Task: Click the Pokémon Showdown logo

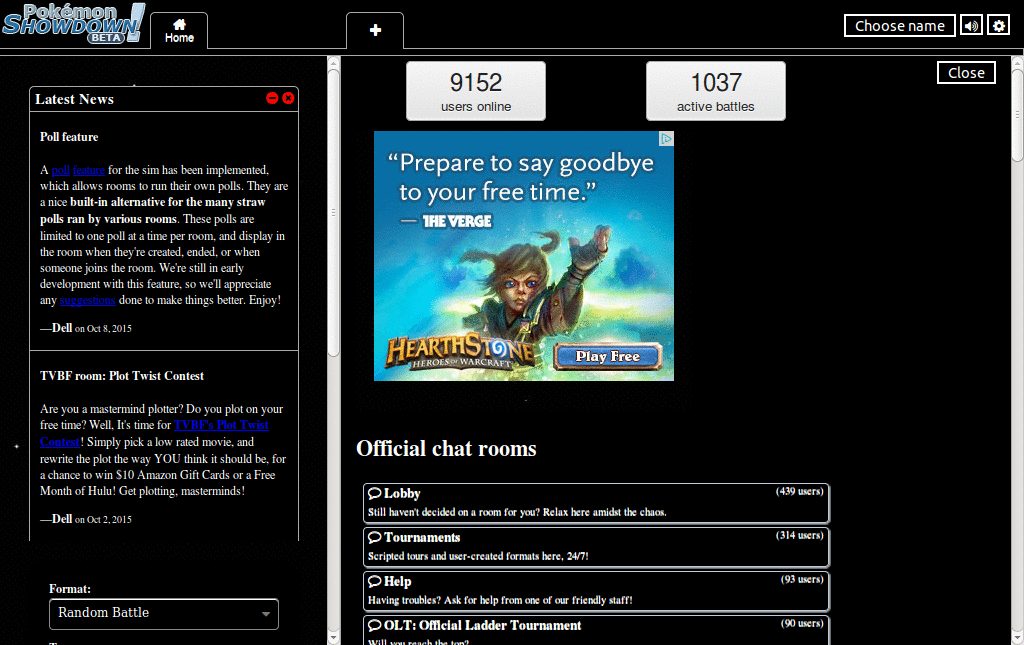Action: point(74,24)
